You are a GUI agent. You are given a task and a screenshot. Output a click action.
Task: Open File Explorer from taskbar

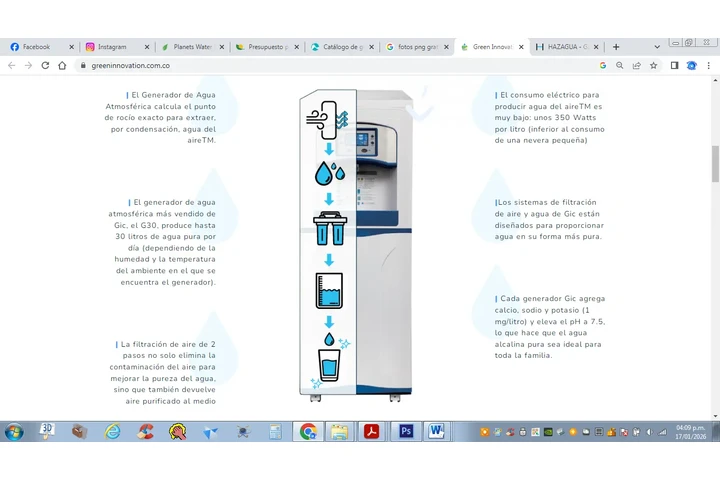(x=339, y=431)
